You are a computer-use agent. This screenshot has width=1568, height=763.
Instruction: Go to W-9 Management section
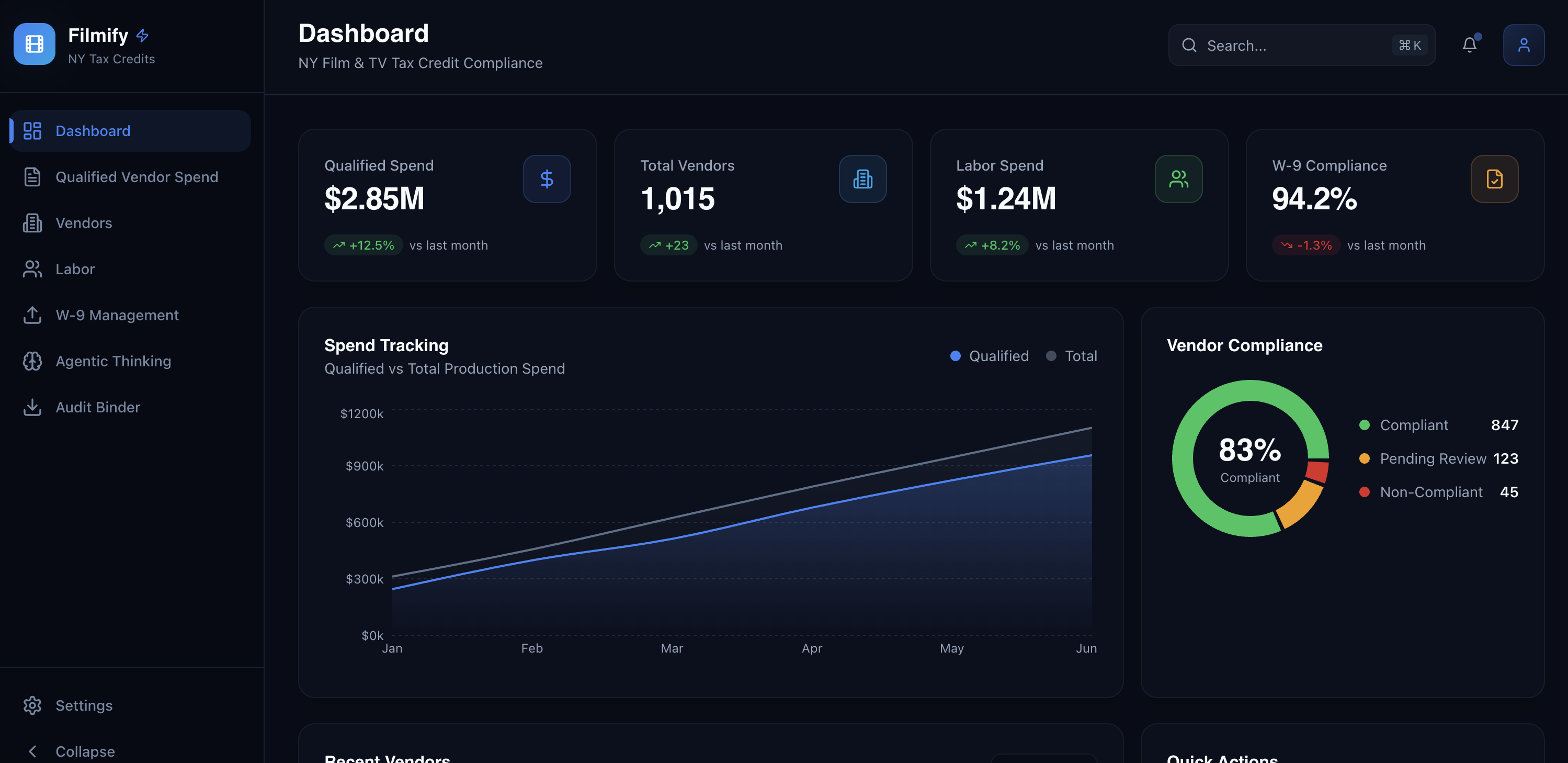tap(117, 316)
